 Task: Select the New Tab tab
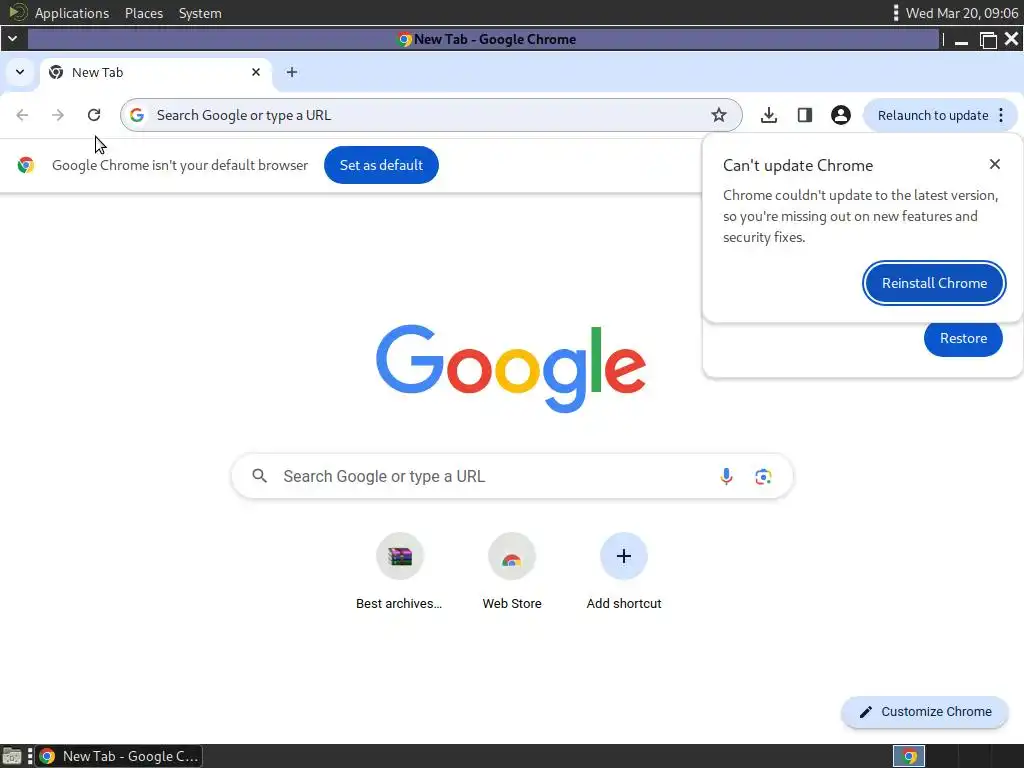point(157,72)
